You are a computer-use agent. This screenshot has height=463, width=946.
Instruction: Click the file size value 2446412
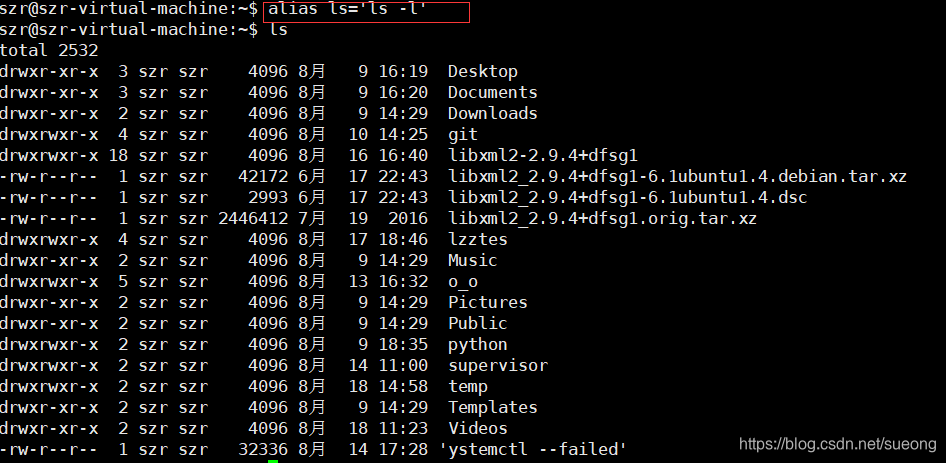coord(253,219)
